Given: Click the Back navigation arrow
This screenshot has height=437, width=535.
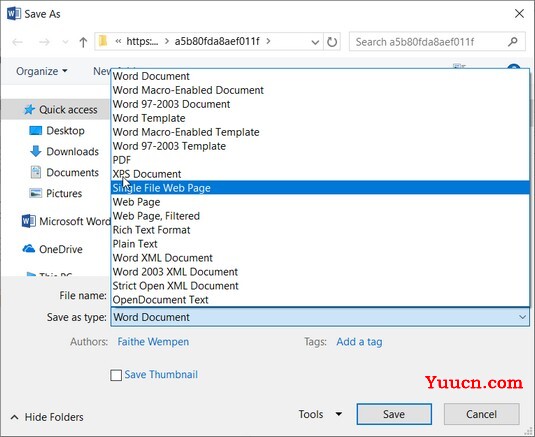Looking at the screenshot, I should point(17,42).
